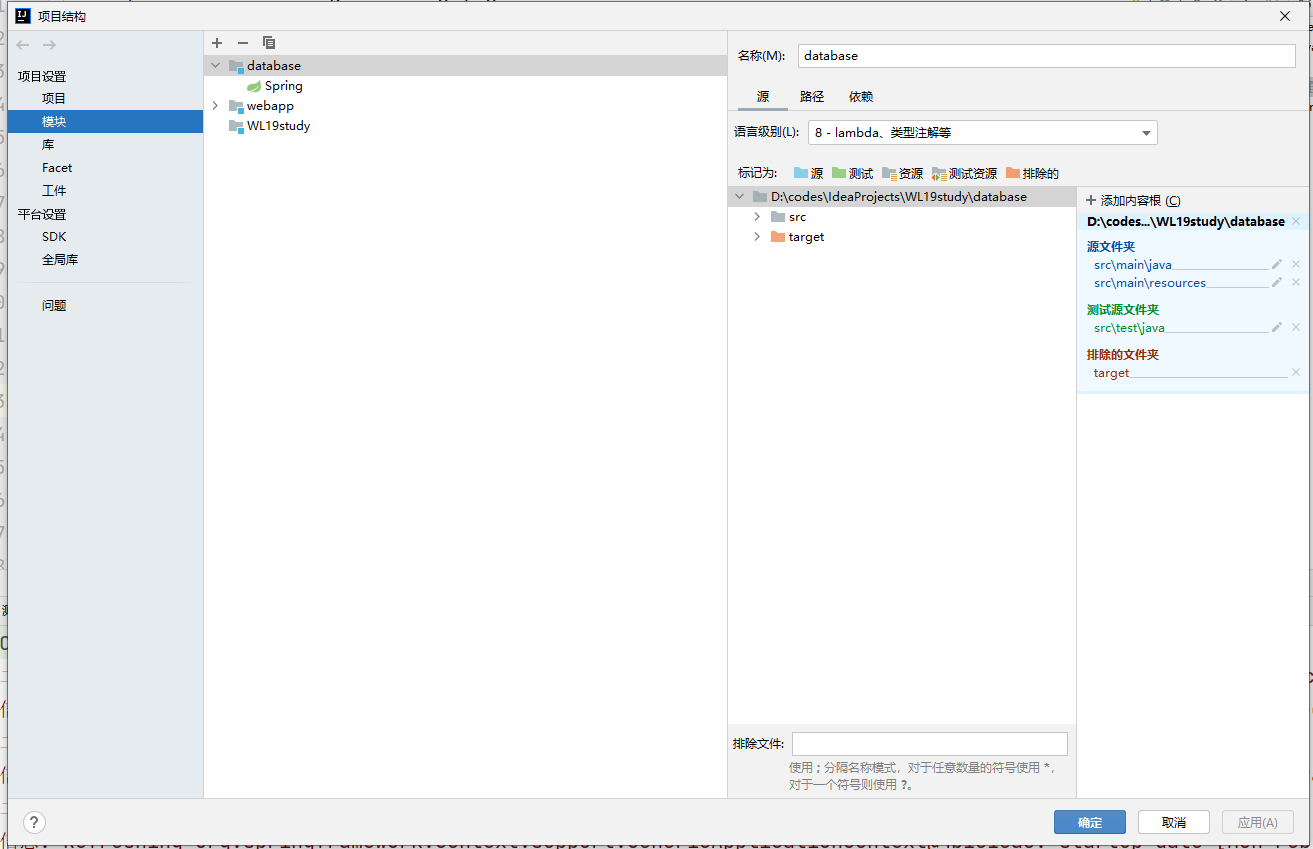1313x849 pixels.
Task: Expand the src folder
Action: pyautogui.click(x=757, y=217)
